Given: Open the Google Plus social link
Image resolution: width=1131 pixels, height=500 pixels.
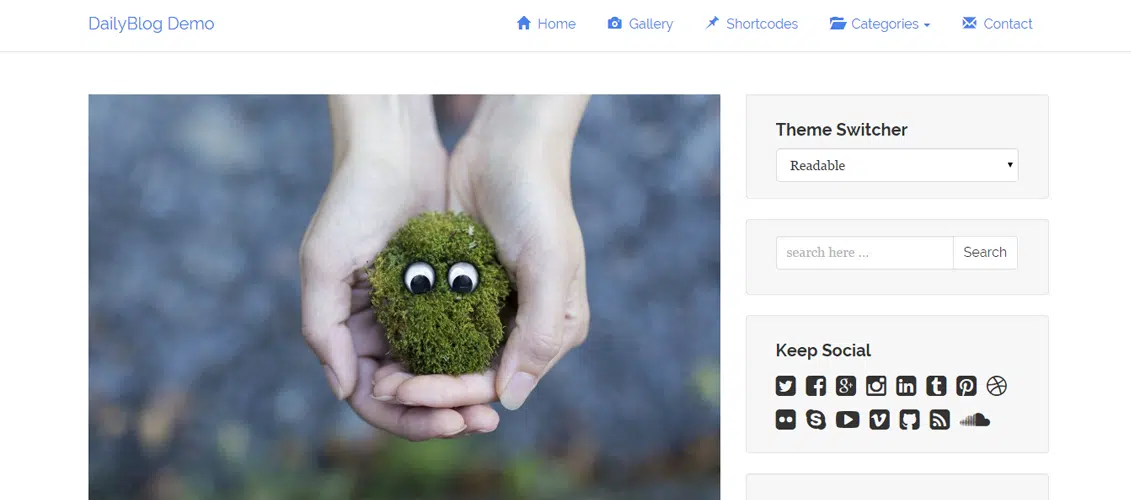Looking at the screenshot, I should pyautogui.click(x=846, y=386).
